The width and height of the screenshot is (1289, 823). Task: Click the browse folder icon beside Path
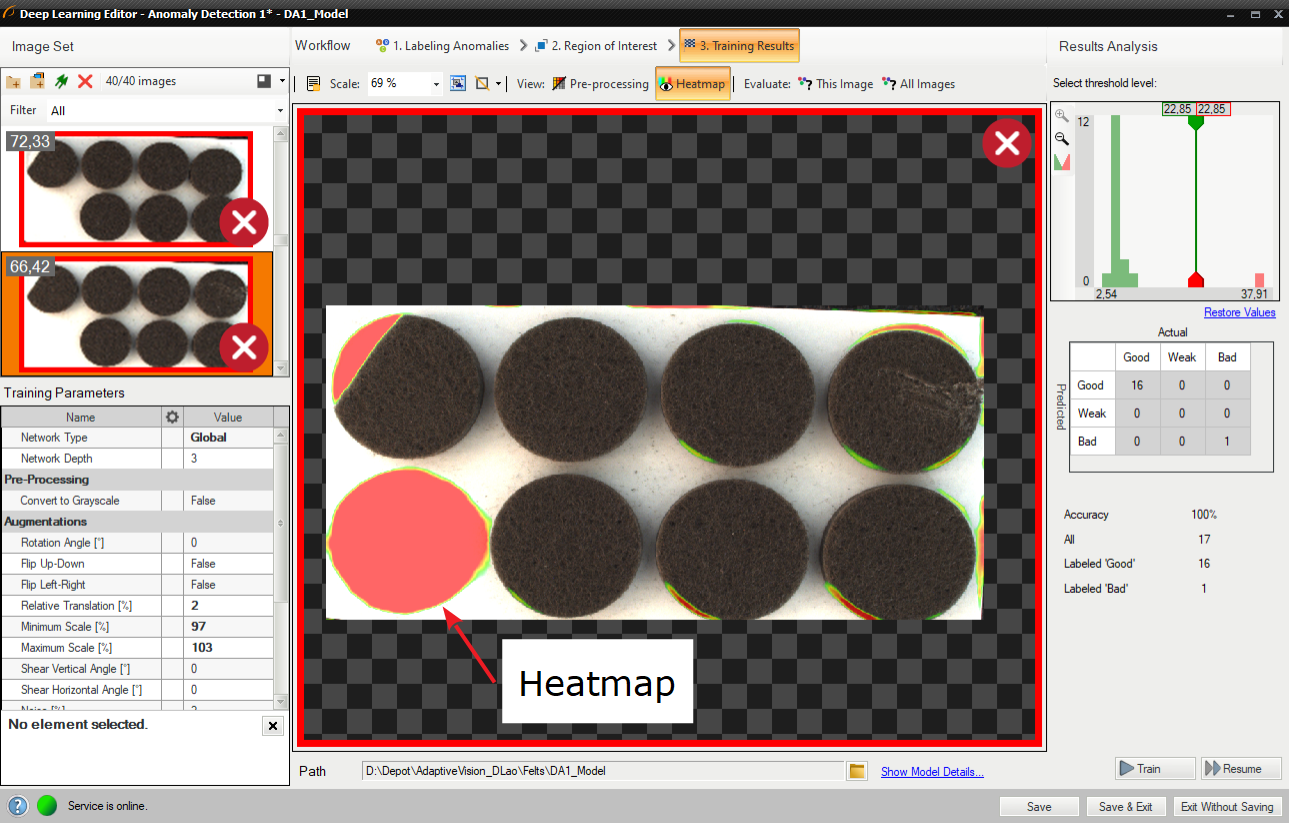[856, 771]
